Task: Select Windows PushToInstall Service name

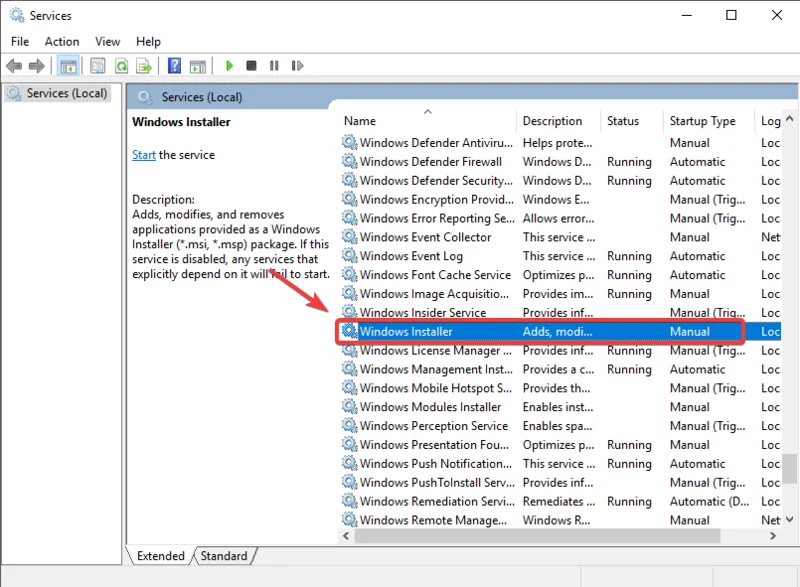Action: tap(437, 482)
